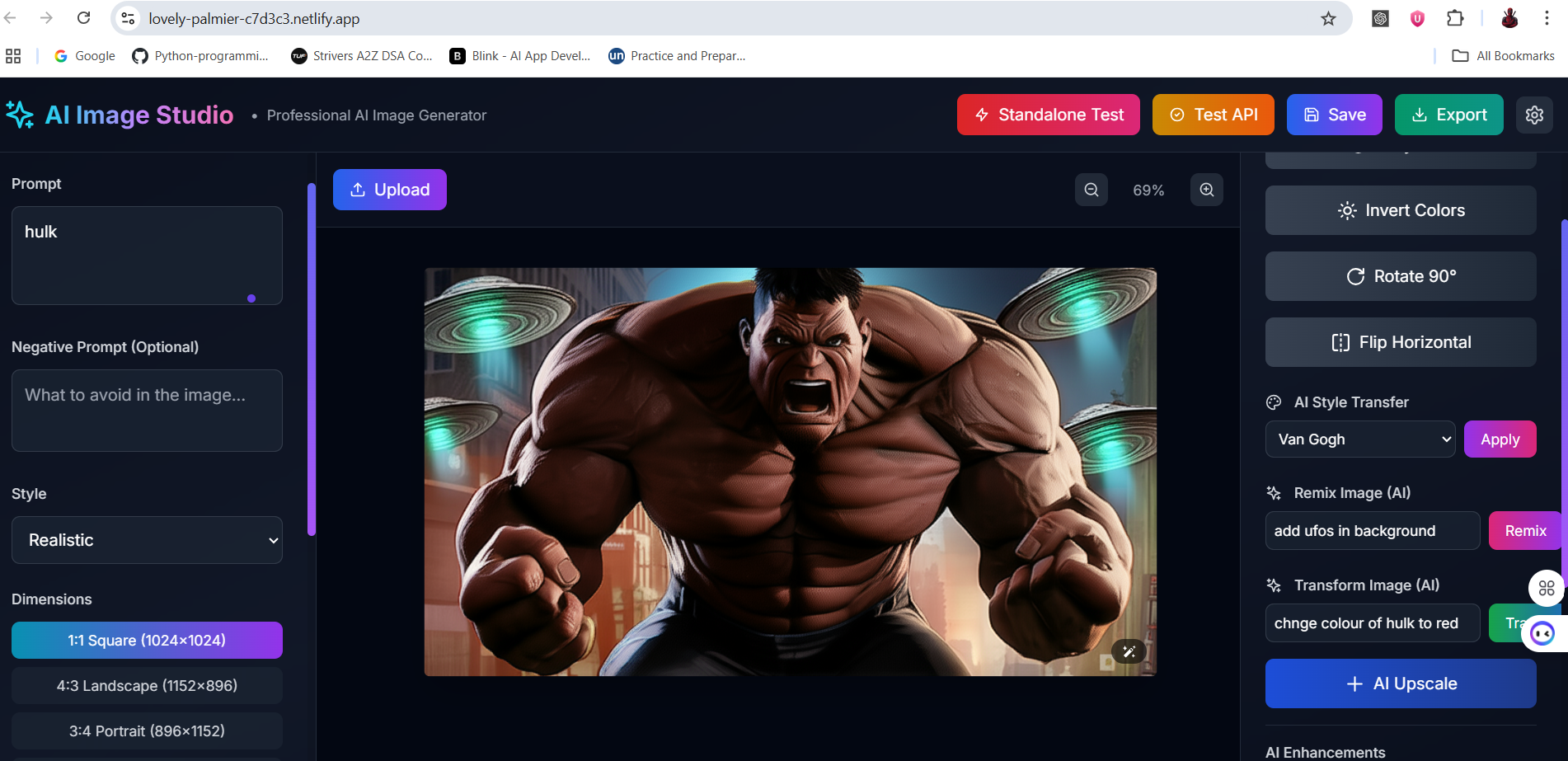This screenshot has width=1568, height=761.
Task: Bookmark this page with star icon
Action: tap(1328, 18)
